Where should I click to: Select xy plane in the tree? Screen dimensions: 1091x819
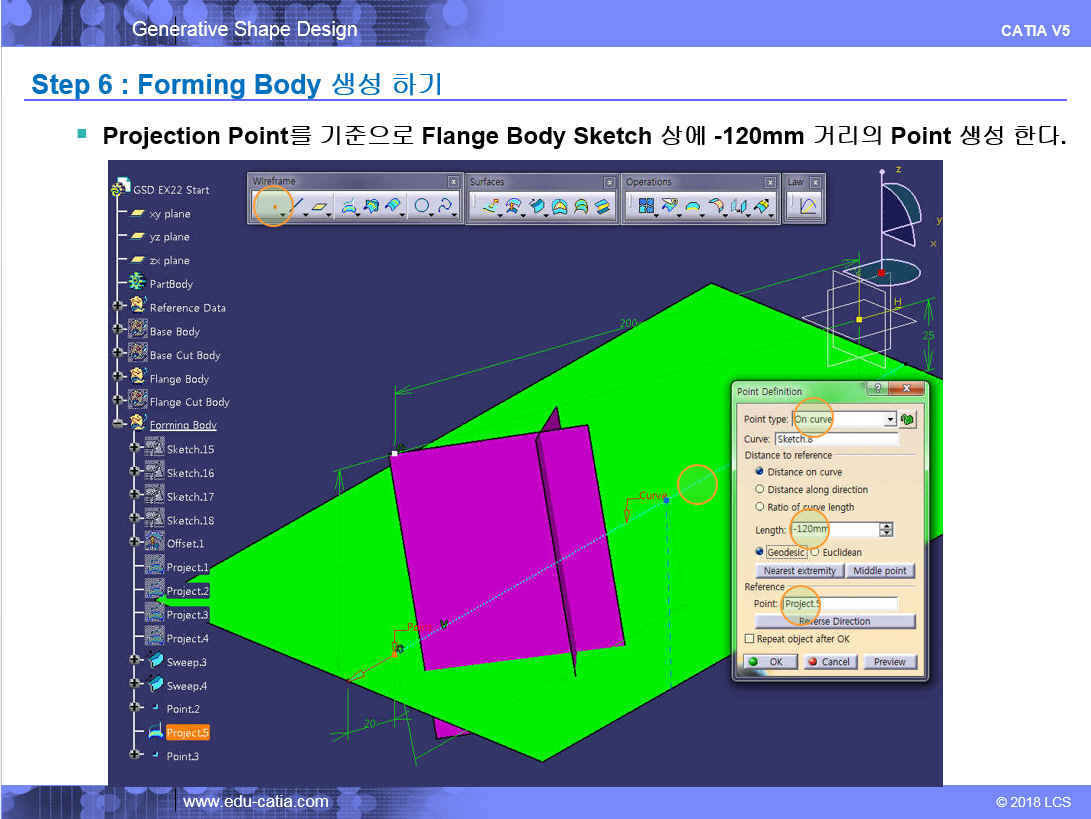[169, 214]
